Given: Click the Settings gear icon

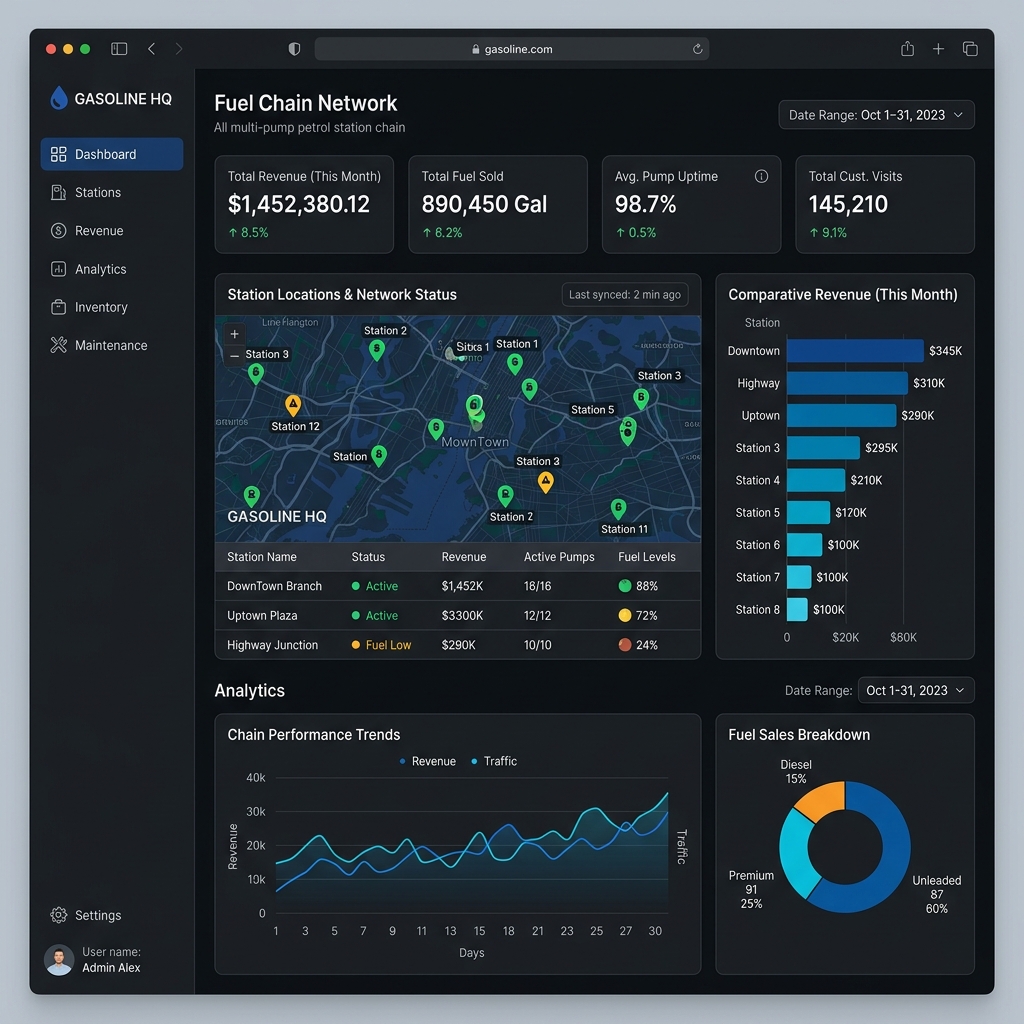Looking at the screenshot, I should click(59, 915).
